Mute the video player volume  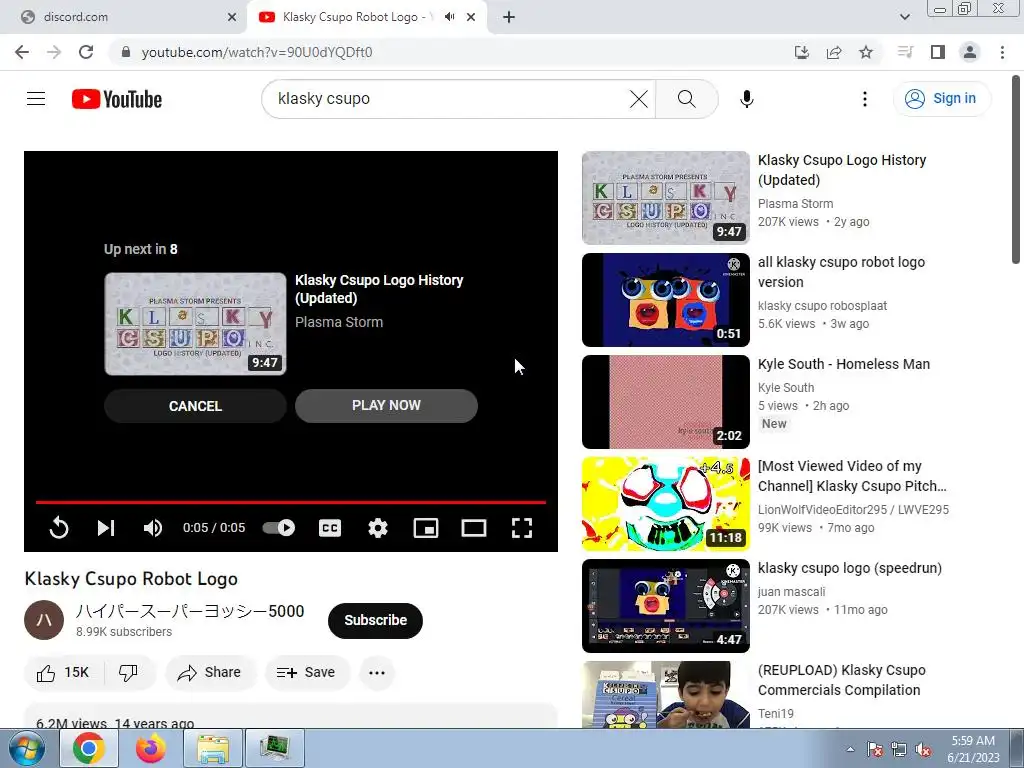(x=153, y=528)
